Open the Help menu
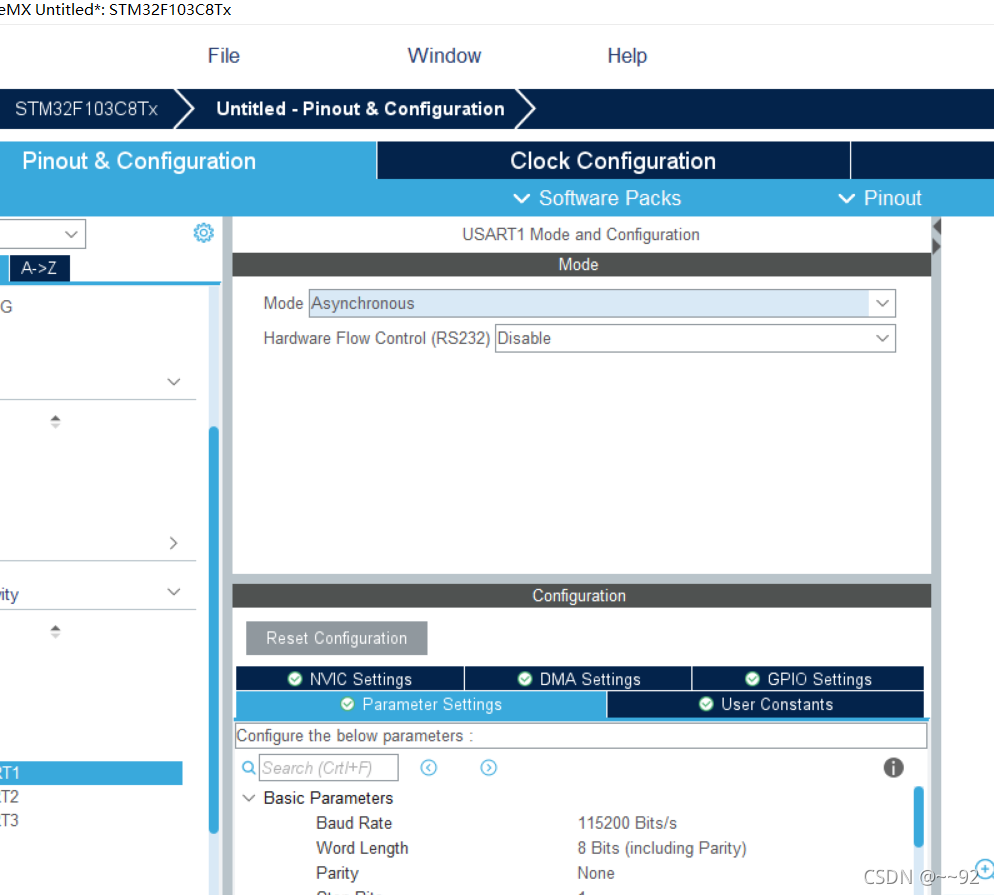Image resolution: width=994 pixels, height=895 pixels. click(627, 56)
